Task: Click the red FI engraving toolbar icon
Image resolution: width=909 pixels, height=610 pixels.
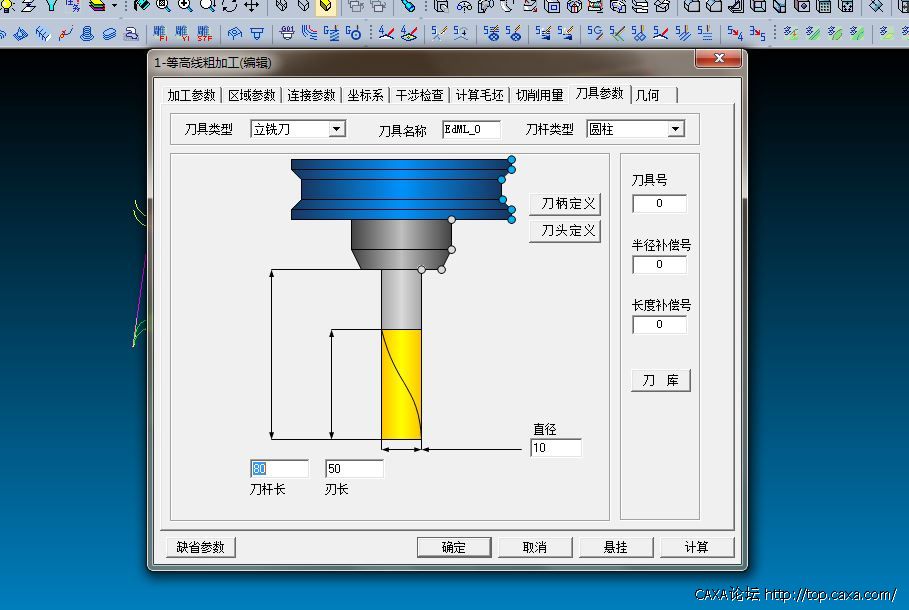Action: (160, 33)
